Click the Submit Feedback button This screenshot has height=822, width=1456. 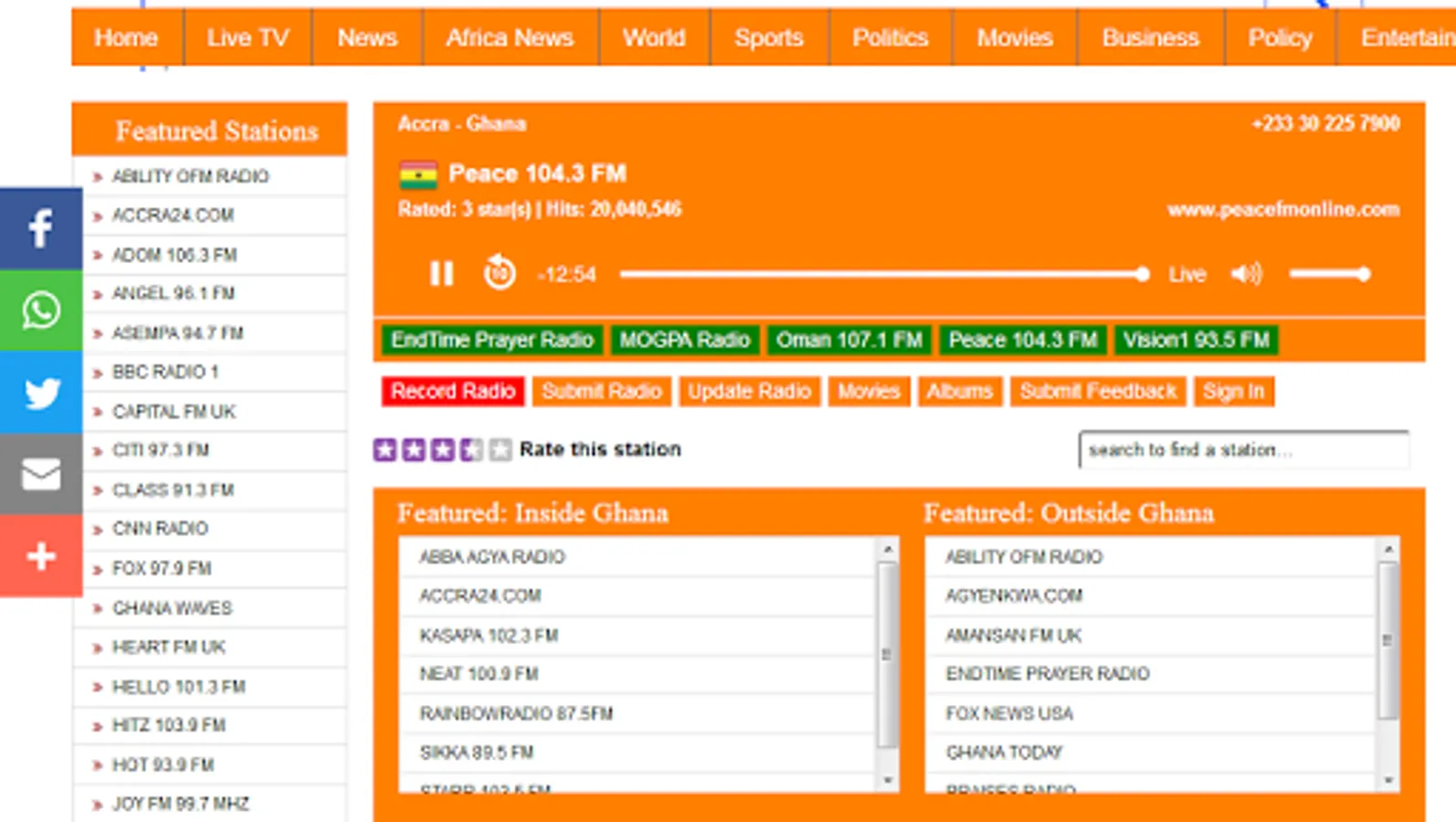click(x=1098, y=391)
